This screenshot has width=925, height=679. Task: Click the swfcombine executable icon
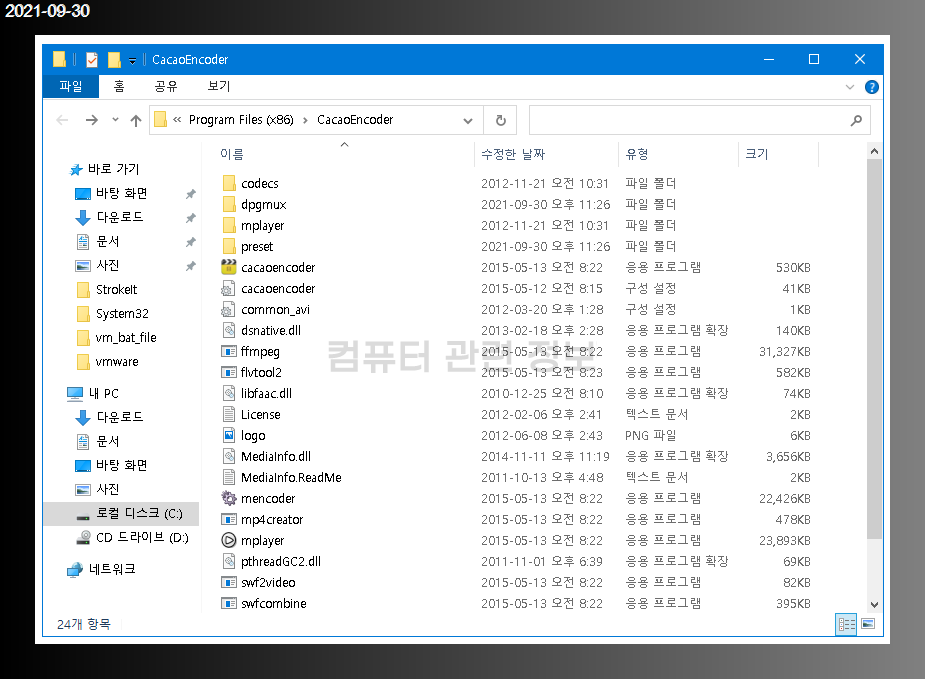(228, 603)
